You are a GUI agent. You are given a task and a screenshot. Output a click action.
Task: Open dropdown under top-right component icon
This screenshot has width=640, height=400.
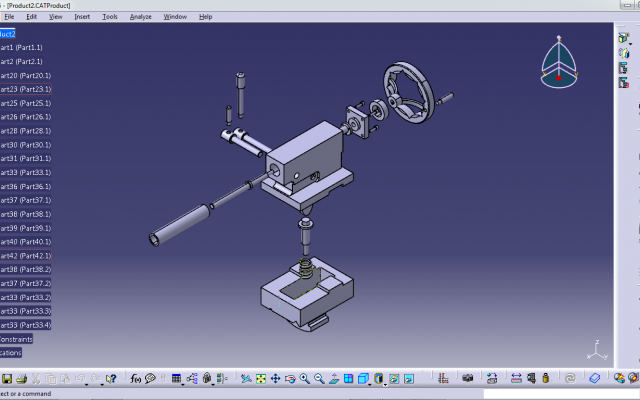click(x=630, y=44)
